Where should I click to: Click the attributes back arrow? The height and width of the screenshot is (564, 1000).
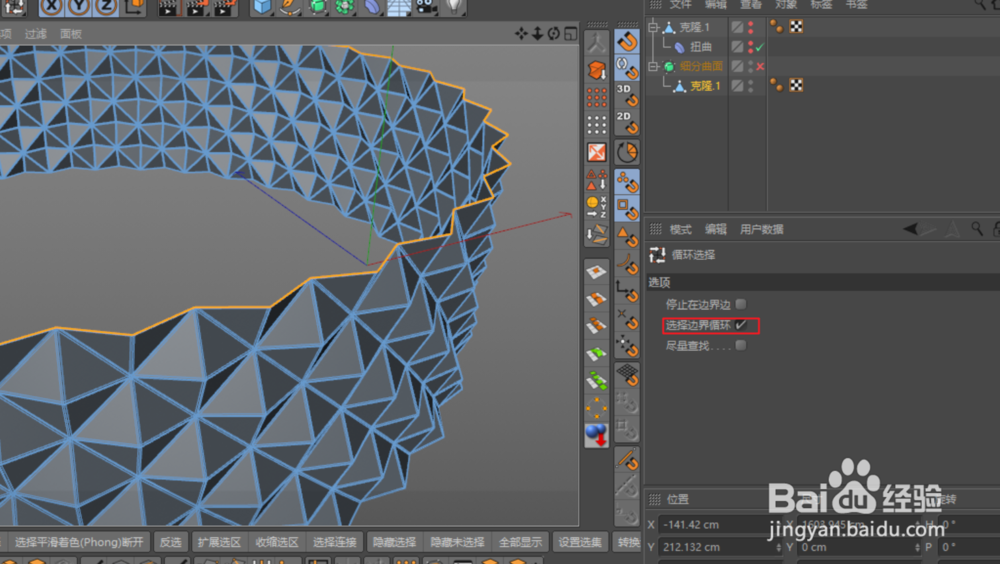912,228
